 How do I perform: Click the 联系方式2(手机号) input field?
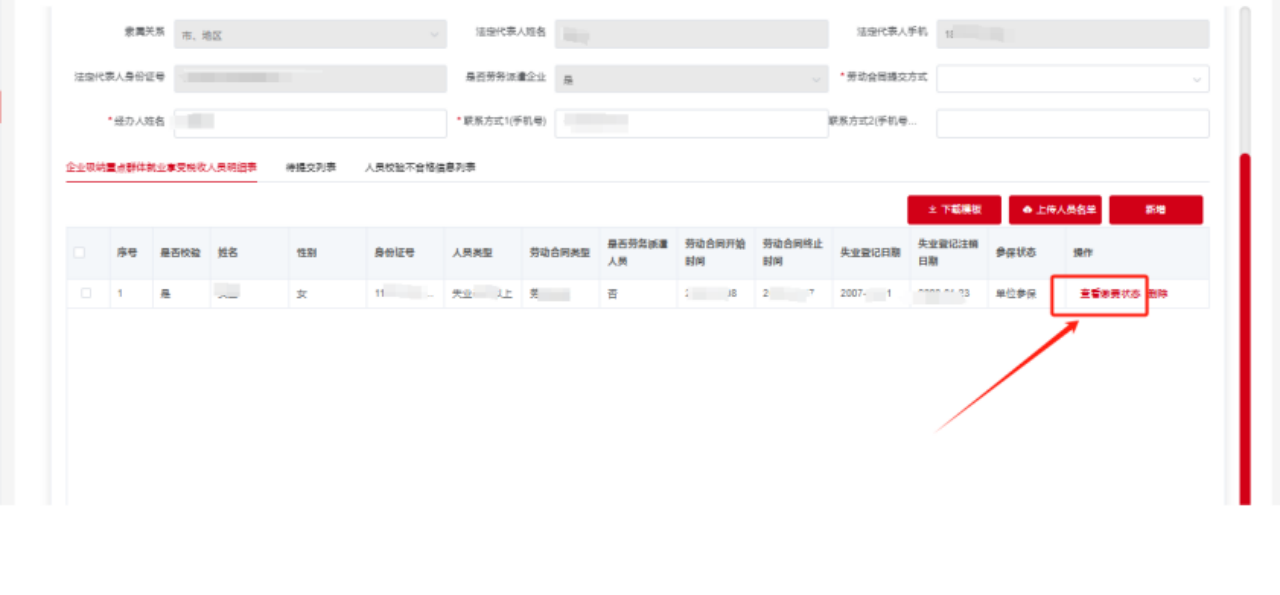(1073, 123)
